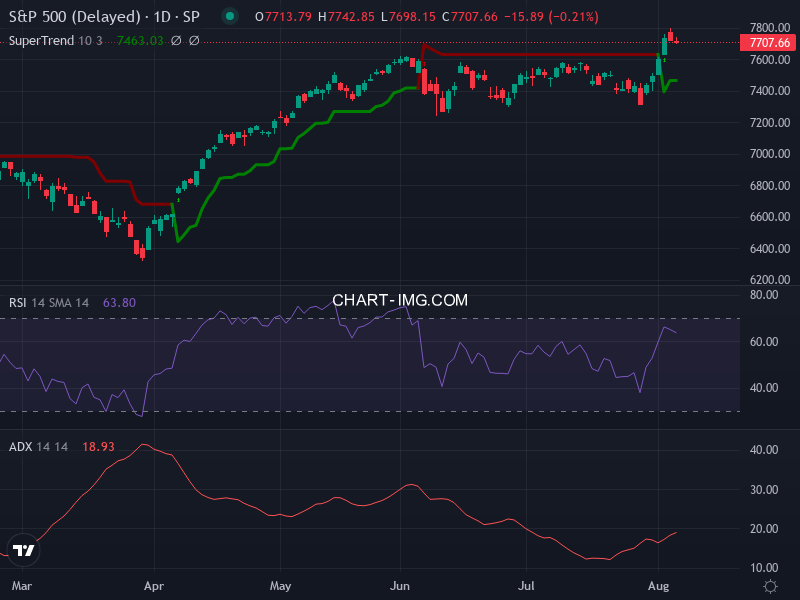Click RSI value 63.80

click(119, 303)
